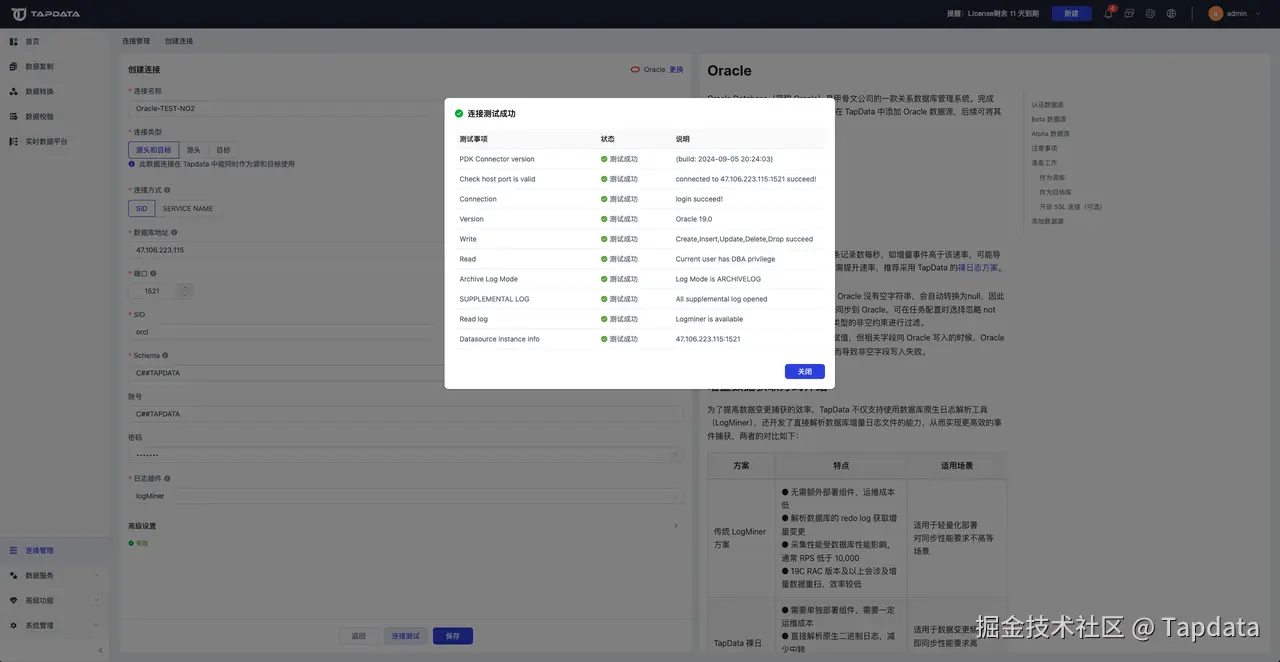Click the info icon beside 数据库地址

tap(174, 232)
